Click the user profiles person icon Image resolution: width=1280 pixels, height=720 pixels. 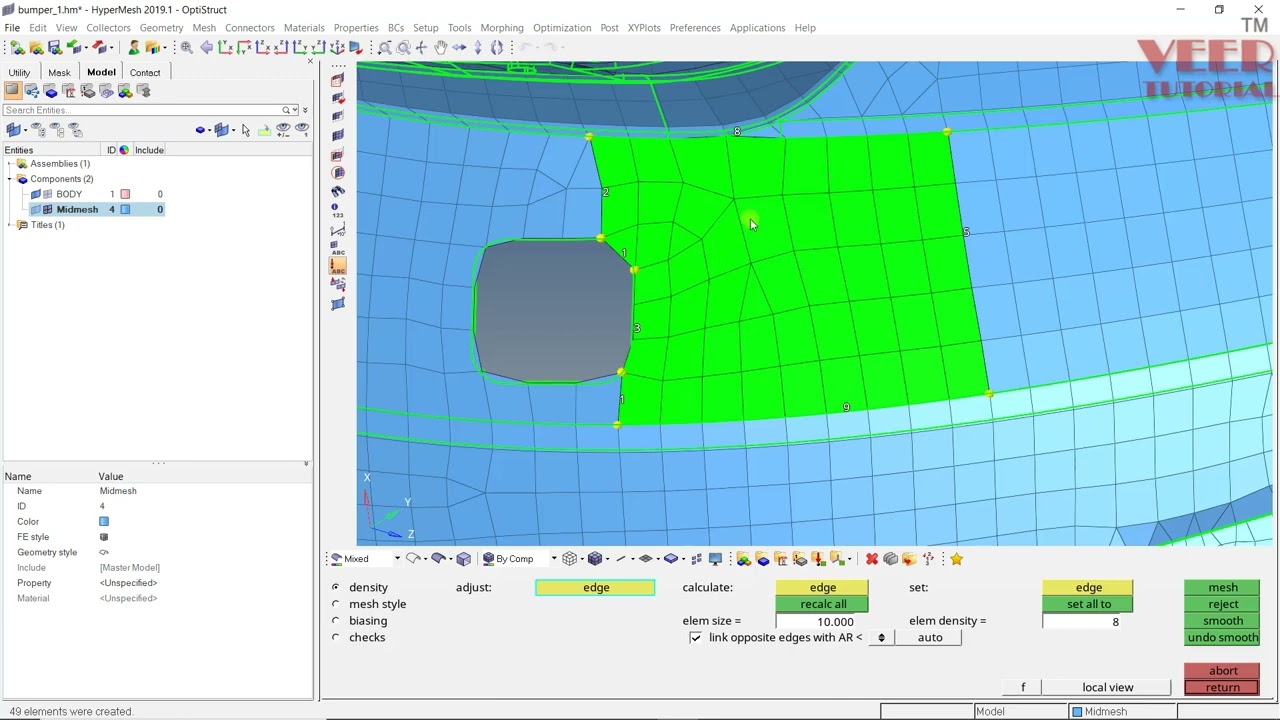click(133, 47)
